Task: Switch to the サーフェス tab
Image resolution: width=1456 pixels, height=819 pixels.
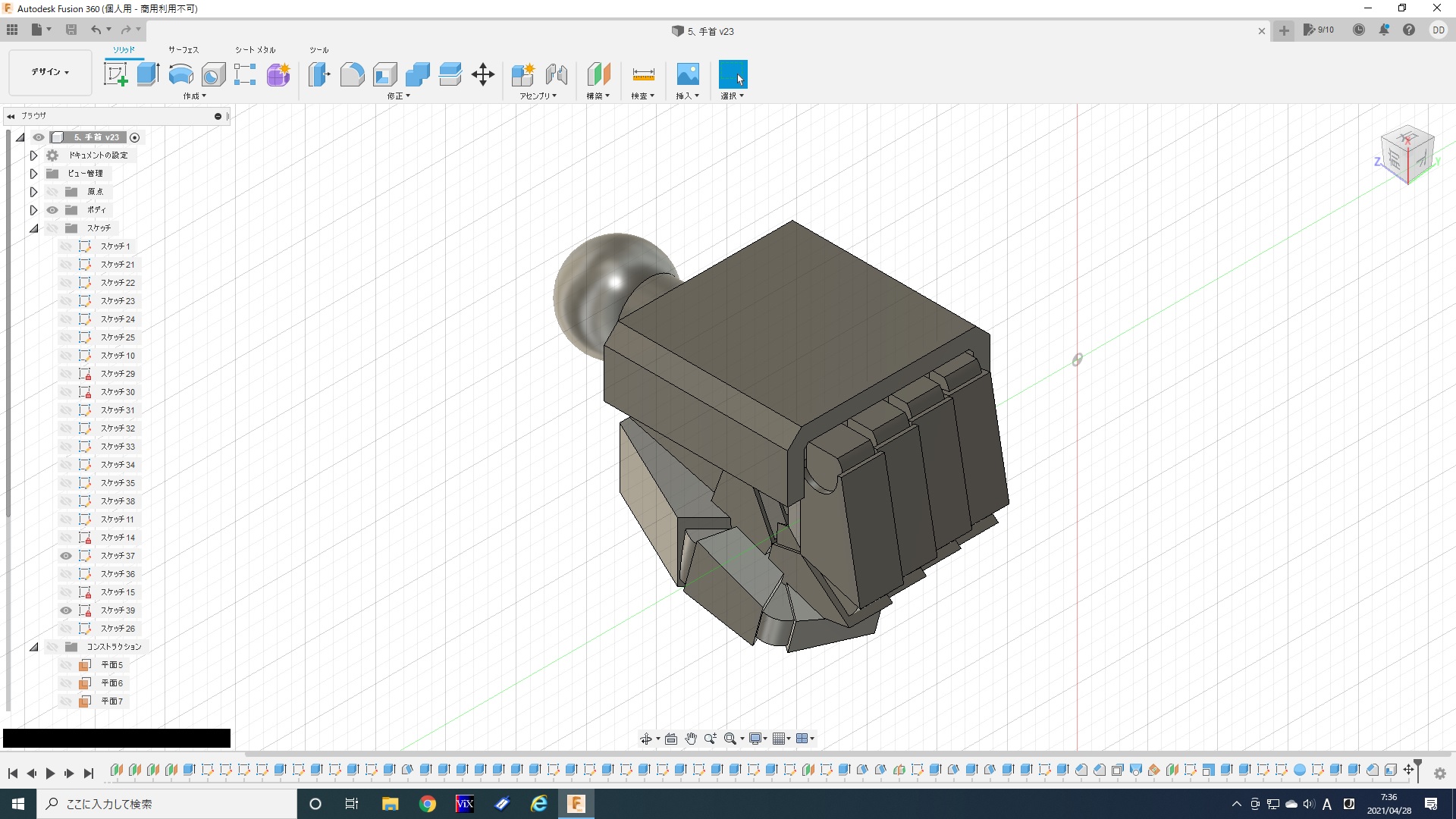Action: point(184,50)
